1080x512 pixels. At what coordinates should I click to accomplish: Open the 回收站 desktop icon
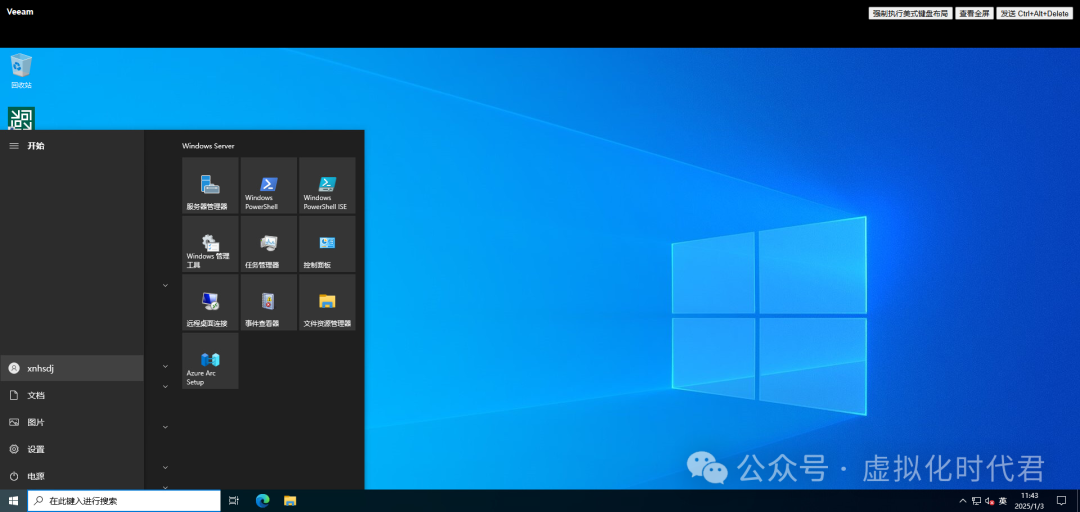point(21,71)
